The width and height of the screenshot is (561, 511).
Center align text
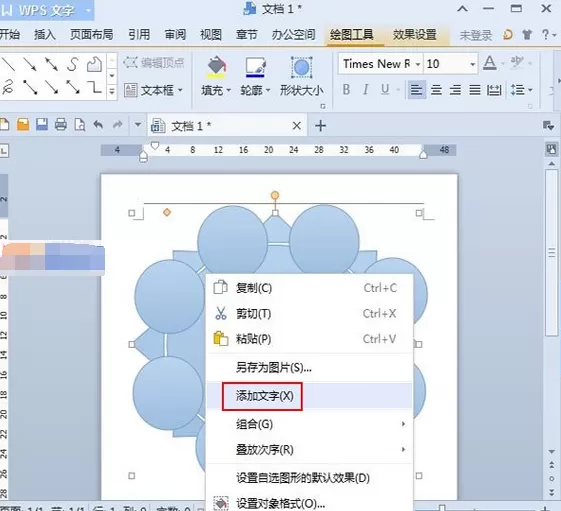pyautogui.click(x=436, y=89)
